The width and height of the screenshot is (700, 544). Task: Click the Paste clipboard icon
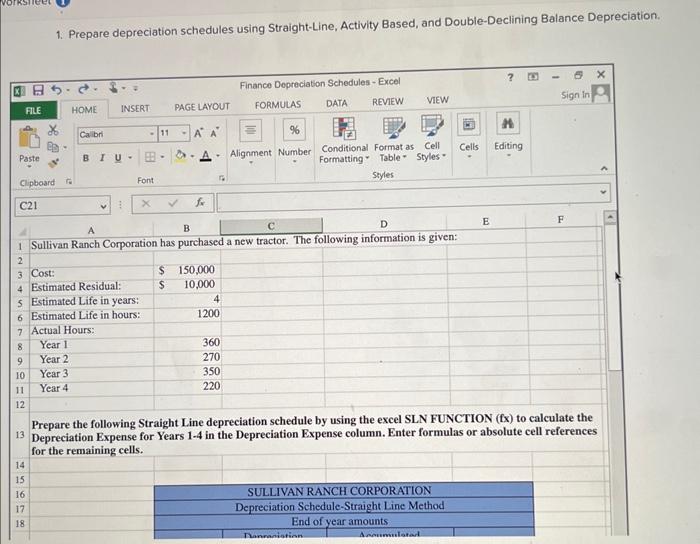tap(29, 137)
